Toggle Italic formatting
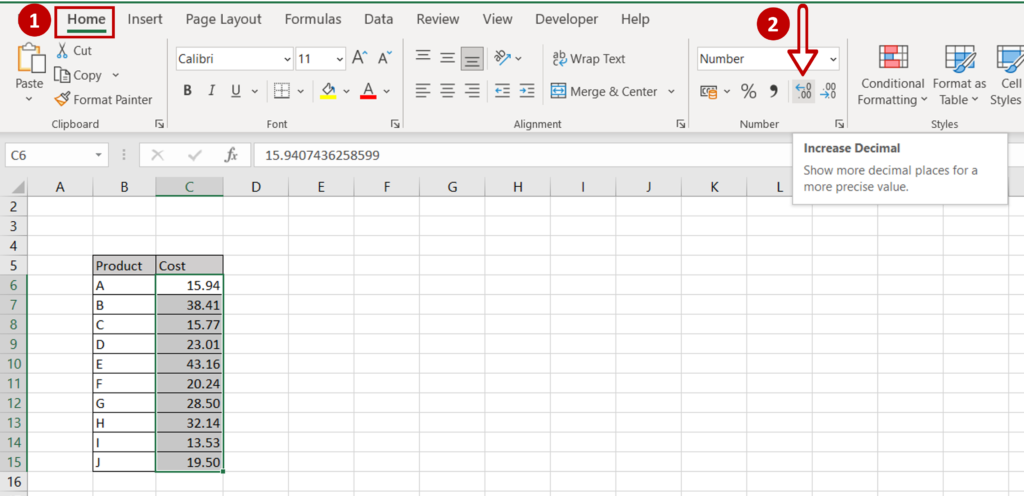 pos(212,91)
